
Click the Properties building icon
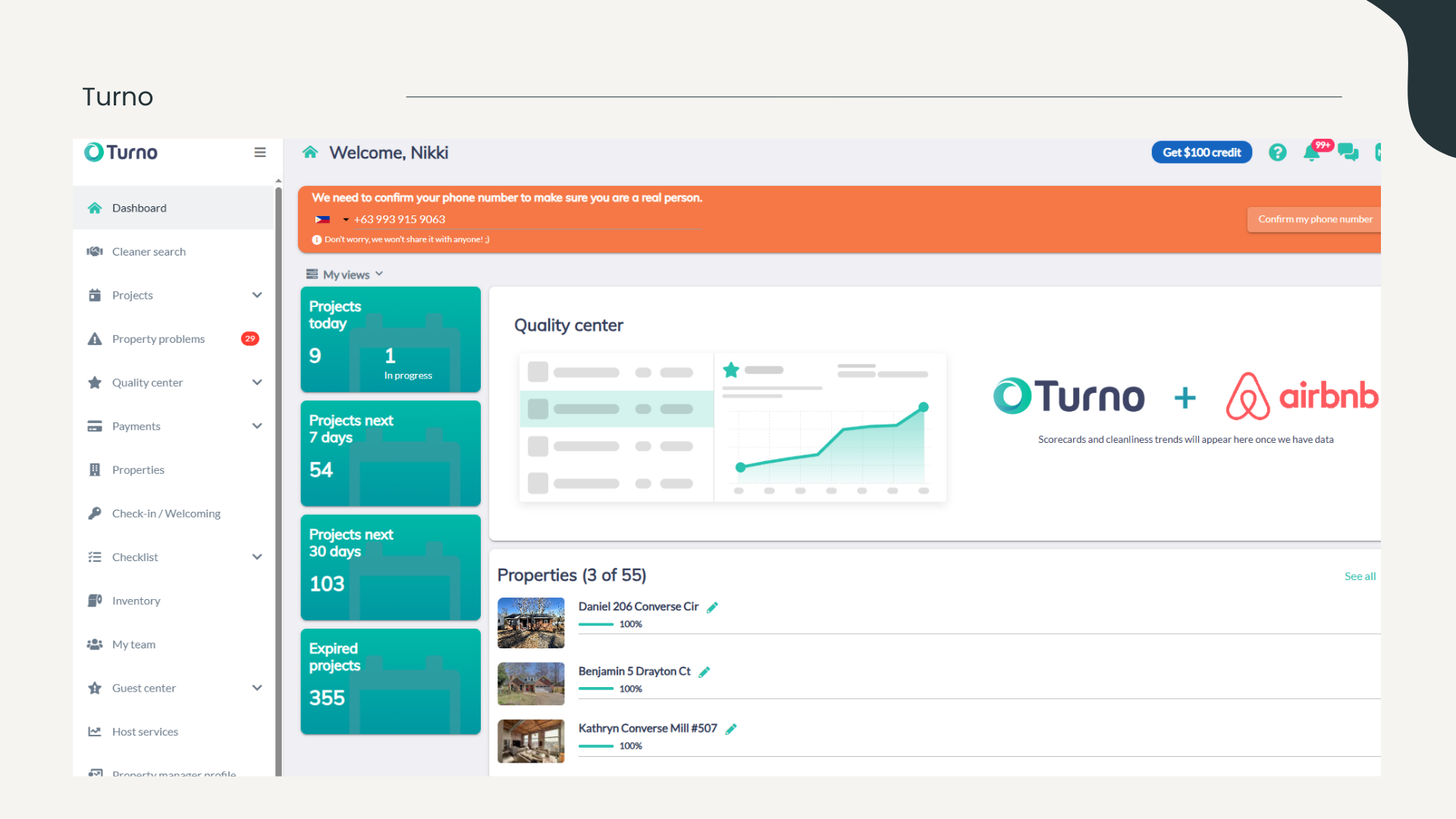[95, 470]
